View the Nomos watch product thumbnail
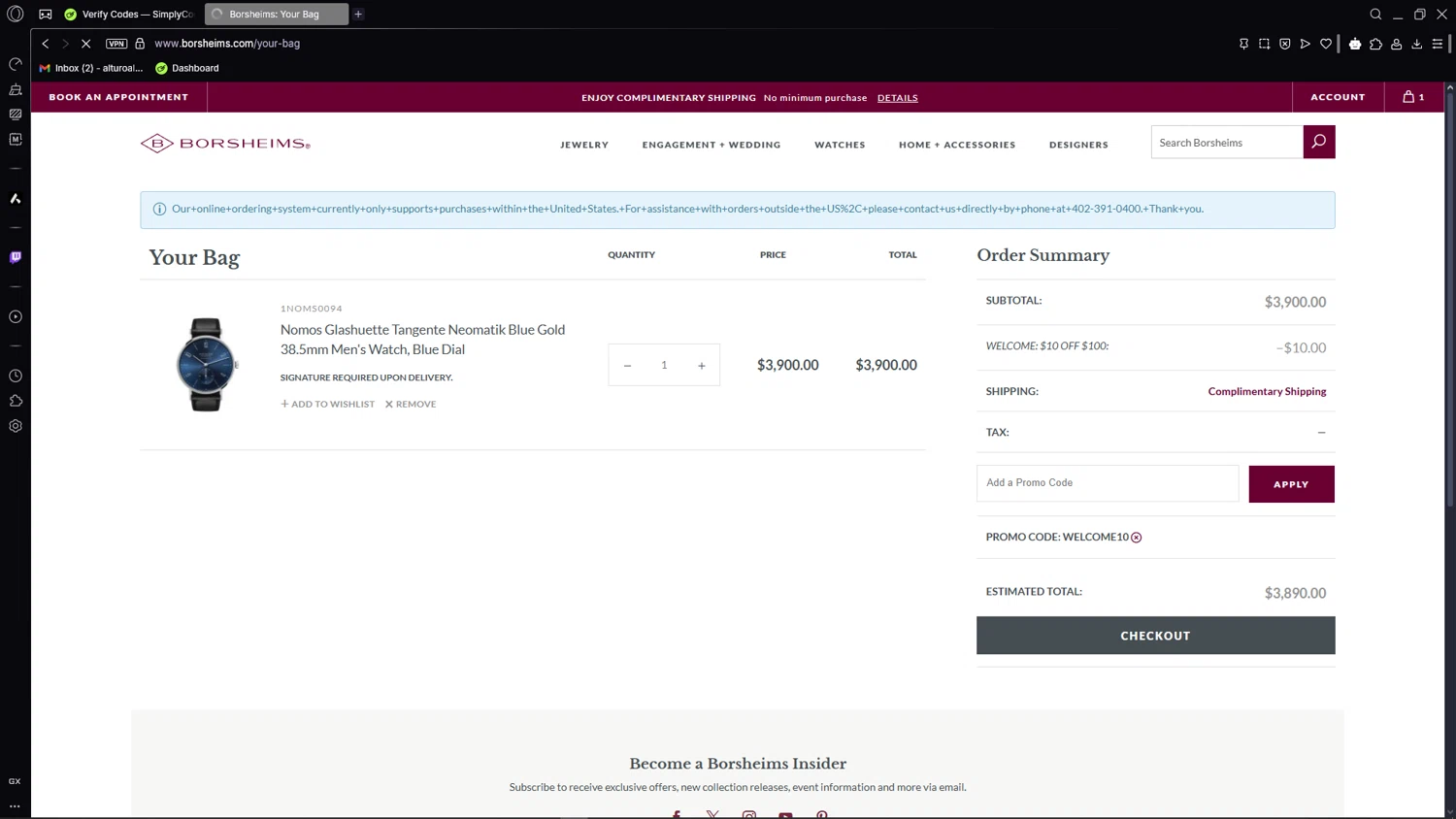The image size is (1456, 819). [206, 365]
